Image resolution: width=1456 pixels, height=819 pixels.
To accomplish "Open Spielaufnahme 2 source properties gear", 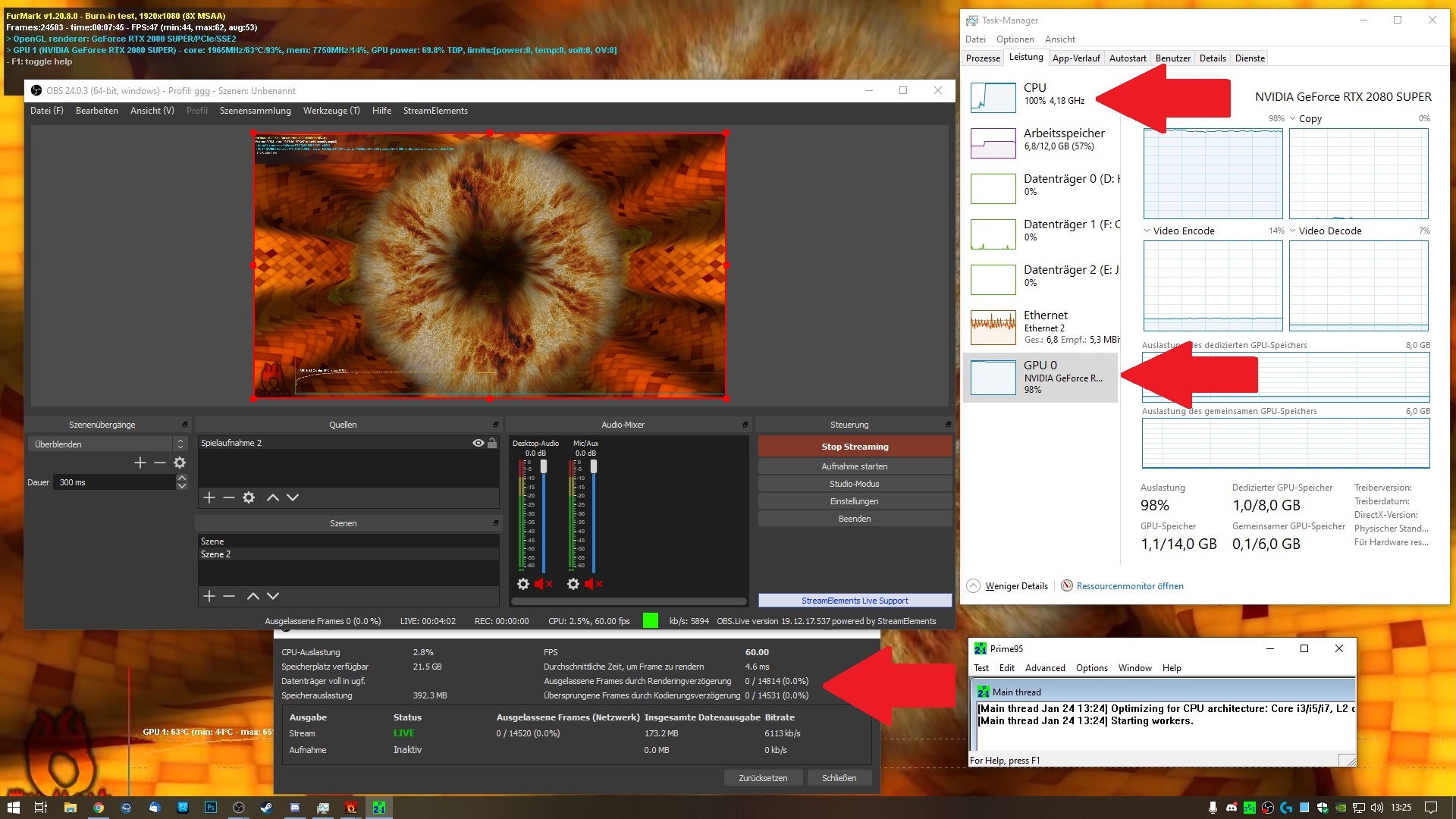I will pos(249,497).
